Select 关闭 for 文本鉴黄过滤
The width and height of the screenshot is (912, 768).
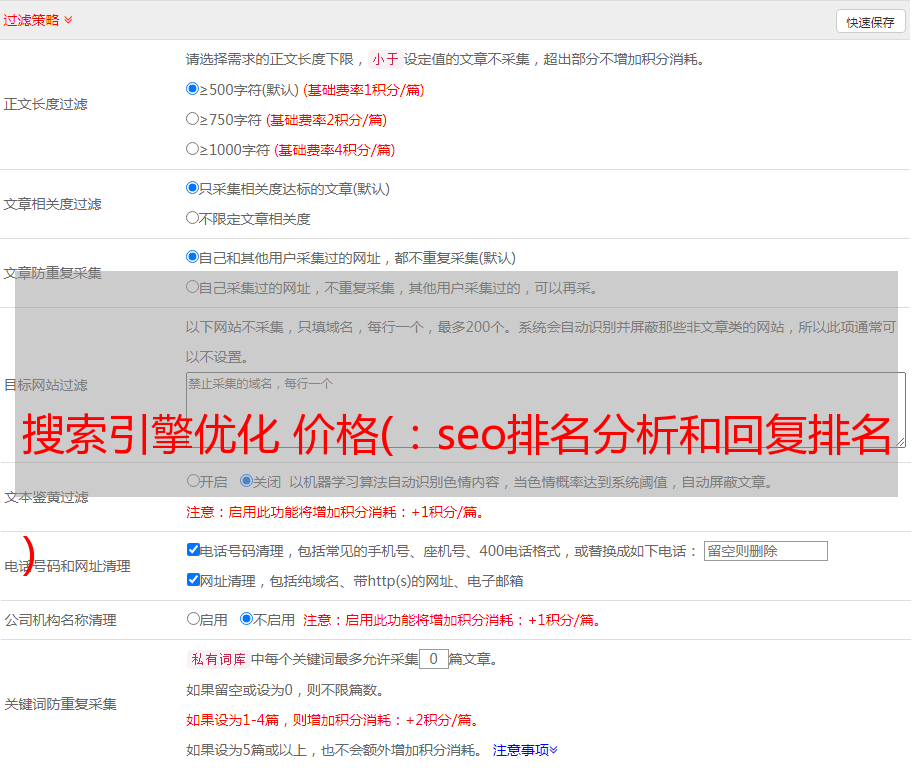(247, 481)
